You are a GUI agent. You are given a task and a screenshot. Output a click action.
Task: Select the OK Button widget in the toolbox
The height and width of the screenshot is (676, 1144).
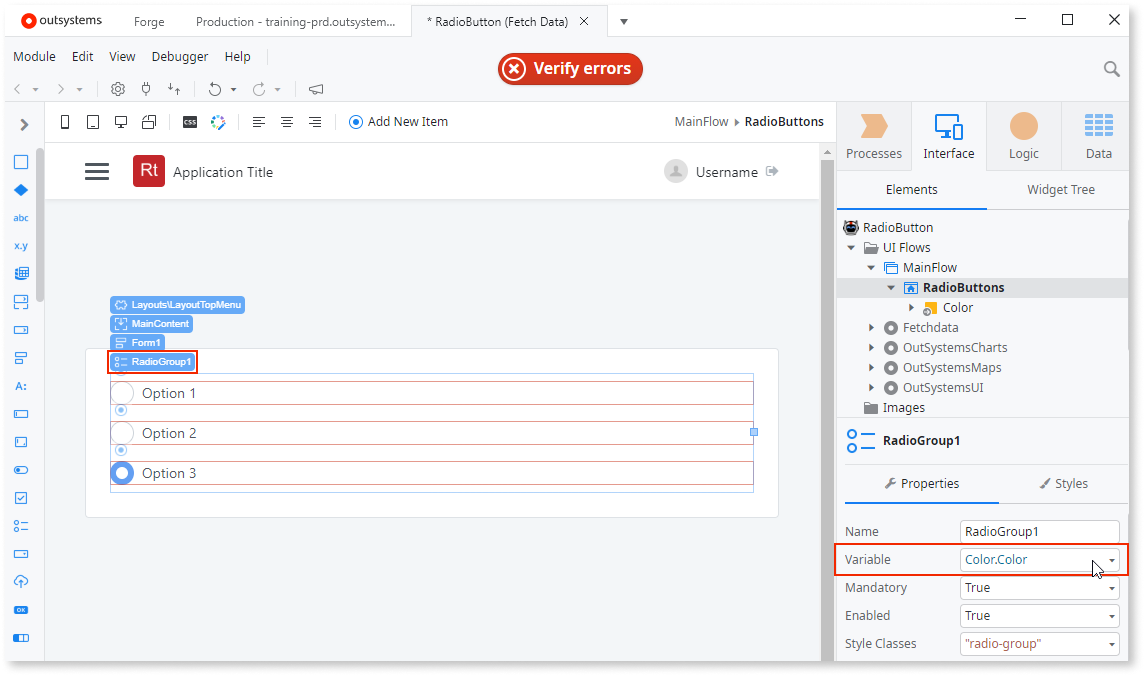tap(21, 610)
